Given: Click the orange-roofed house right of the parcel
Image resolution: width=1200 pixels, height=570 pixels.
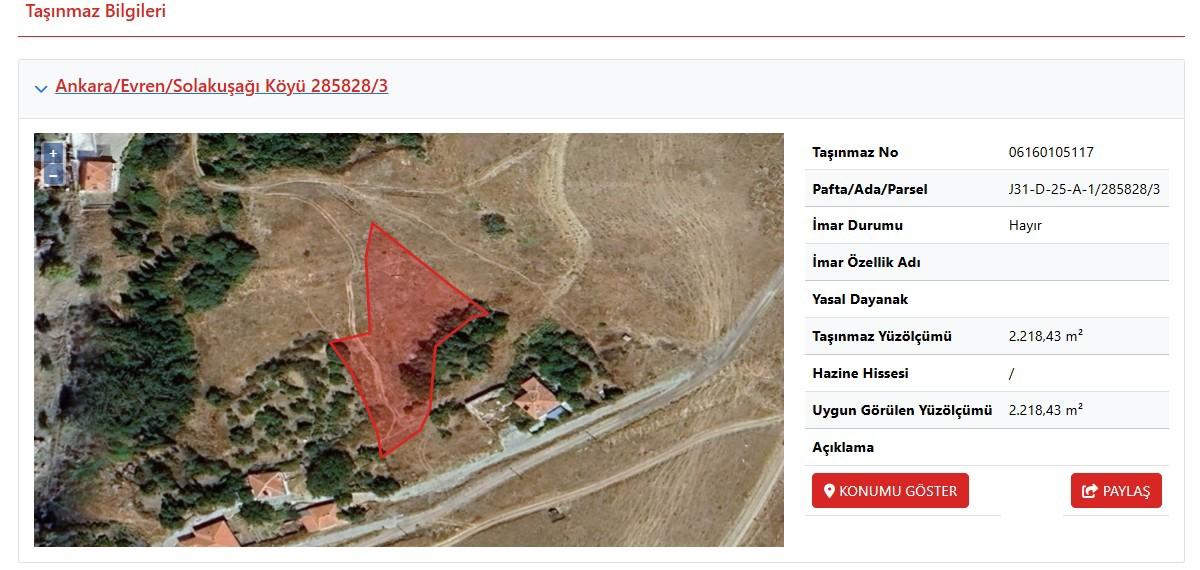Looking at the screenshot, I should pyautogui.click(x=538, y=398).
